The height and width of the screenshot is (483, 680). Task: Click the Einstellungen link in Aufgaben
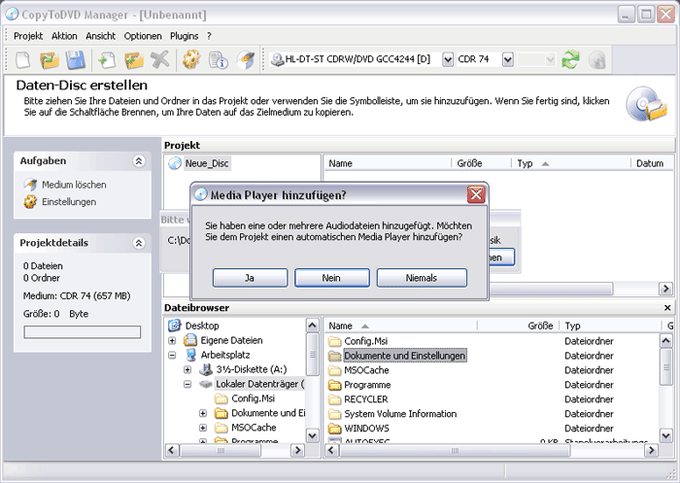coord(69,202)
